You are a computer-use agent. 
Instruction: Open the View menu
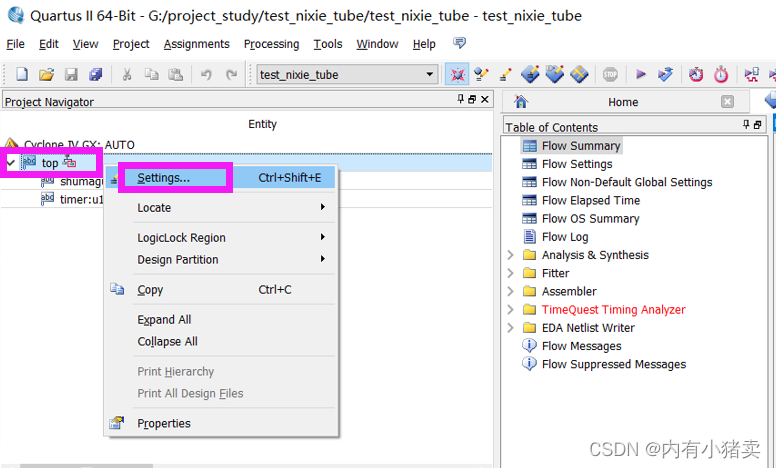coord(85,44)
